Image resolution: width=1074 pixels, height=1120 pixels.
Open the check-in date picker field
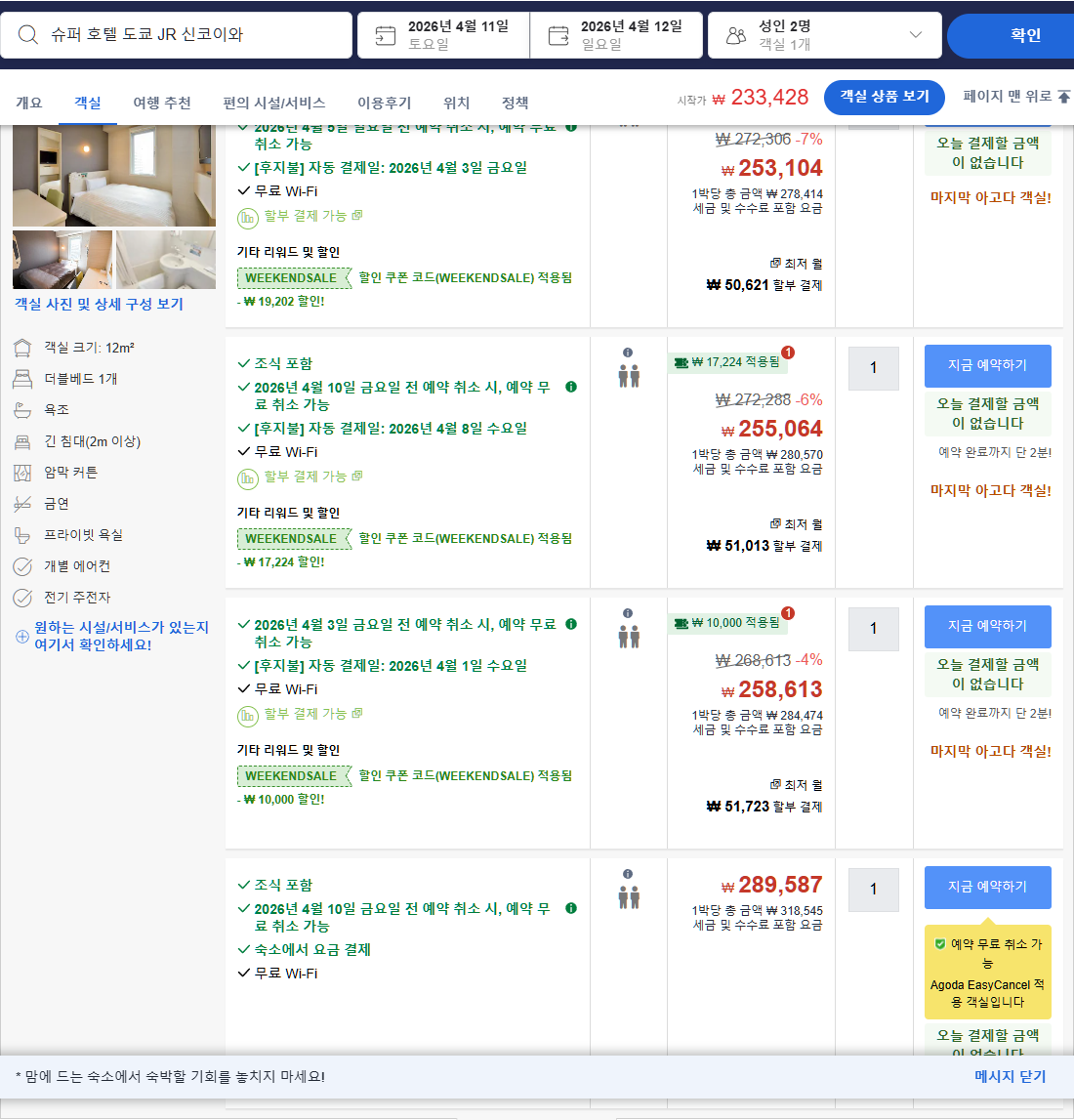pos(439,35)
